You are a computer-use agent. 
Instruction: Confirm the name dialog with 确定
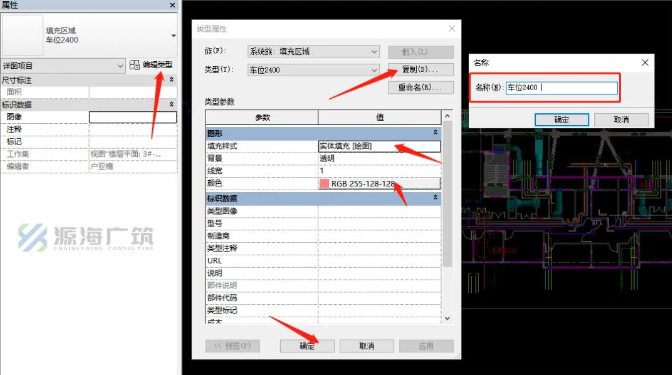point(561,120)
